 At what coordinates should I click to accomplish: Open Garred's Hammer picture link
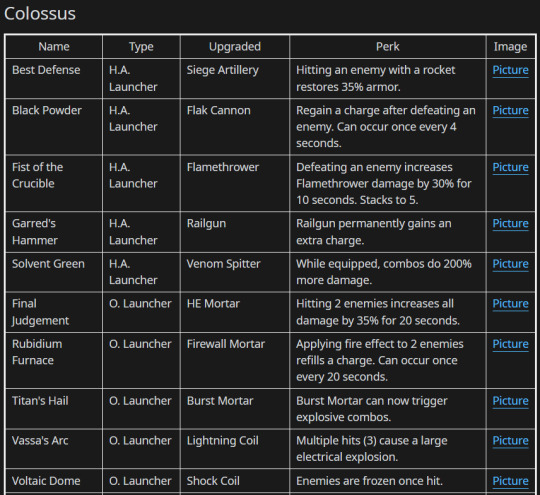coord(510,224)
